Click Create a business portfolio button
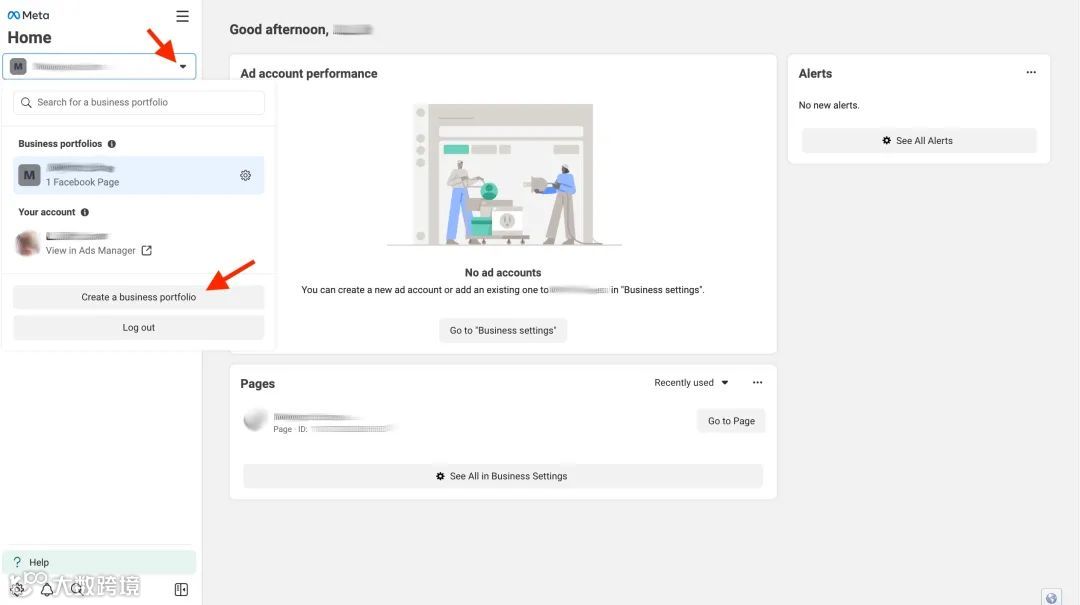This screenshot has width=1080, height=605. [138, 297]
